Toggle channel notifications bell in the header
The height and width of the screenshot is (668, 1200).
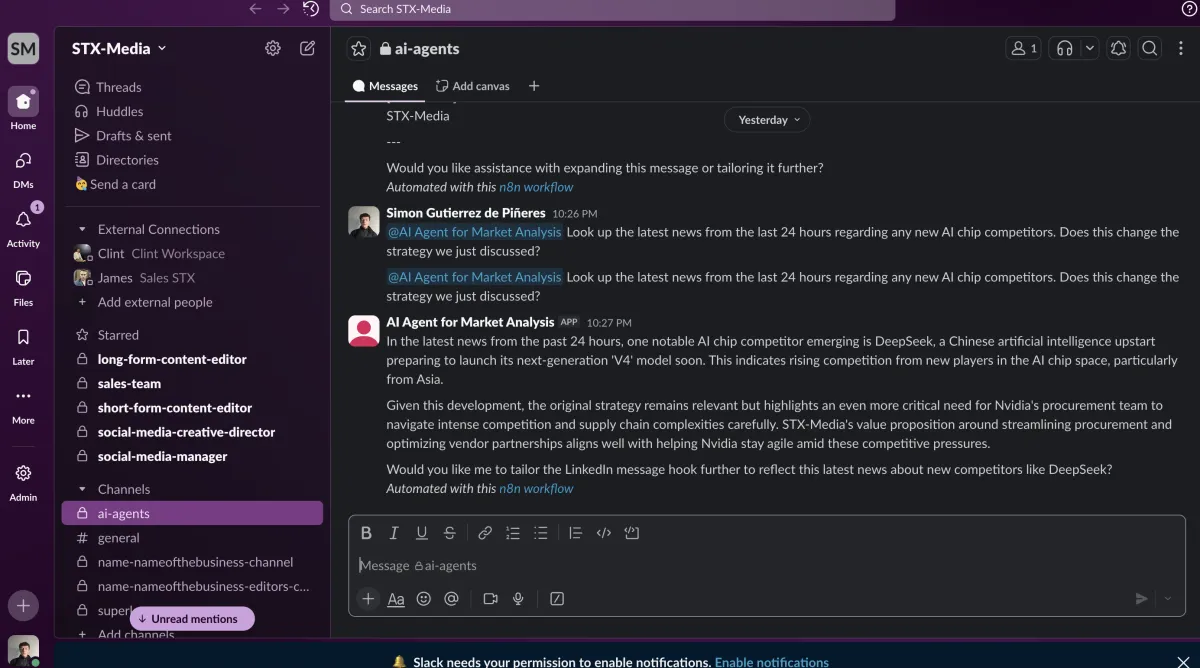pyautogui.click(x=1119, y=48)
